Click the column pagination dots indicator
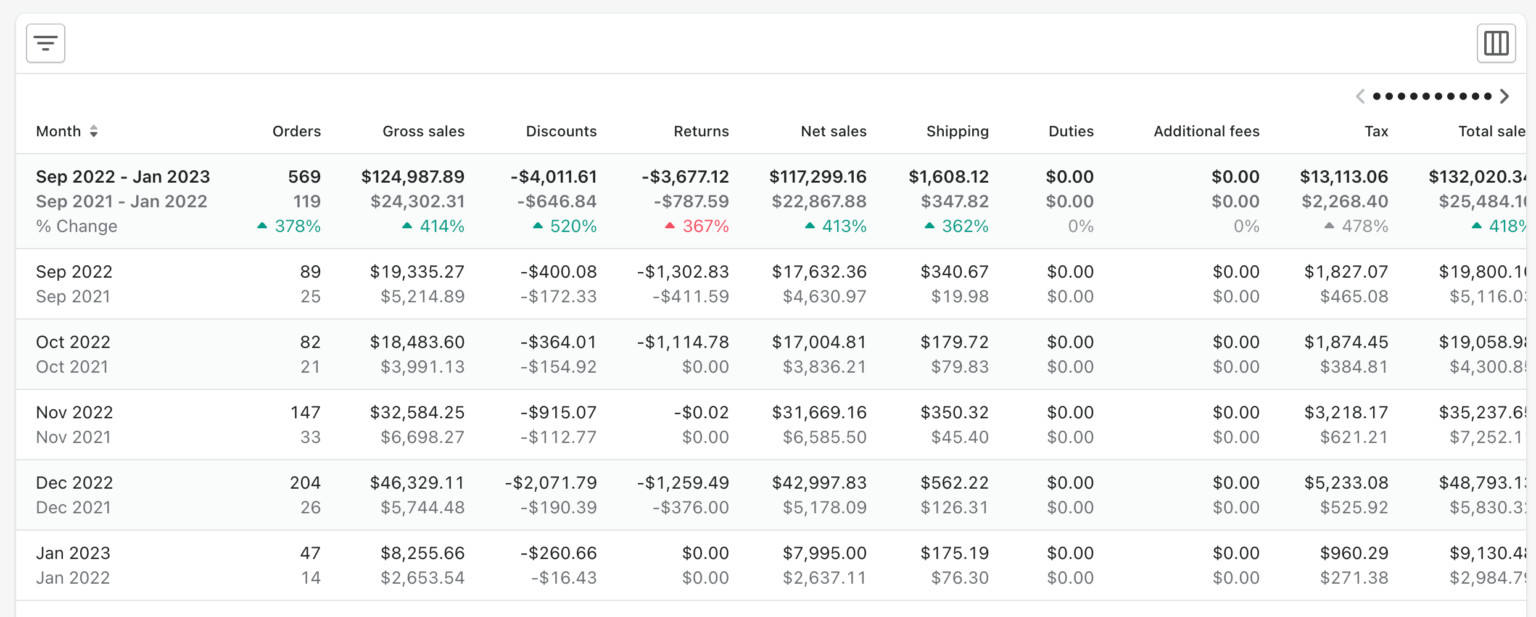This screenshot has width=1536, height=617. tap(1432, 96)
